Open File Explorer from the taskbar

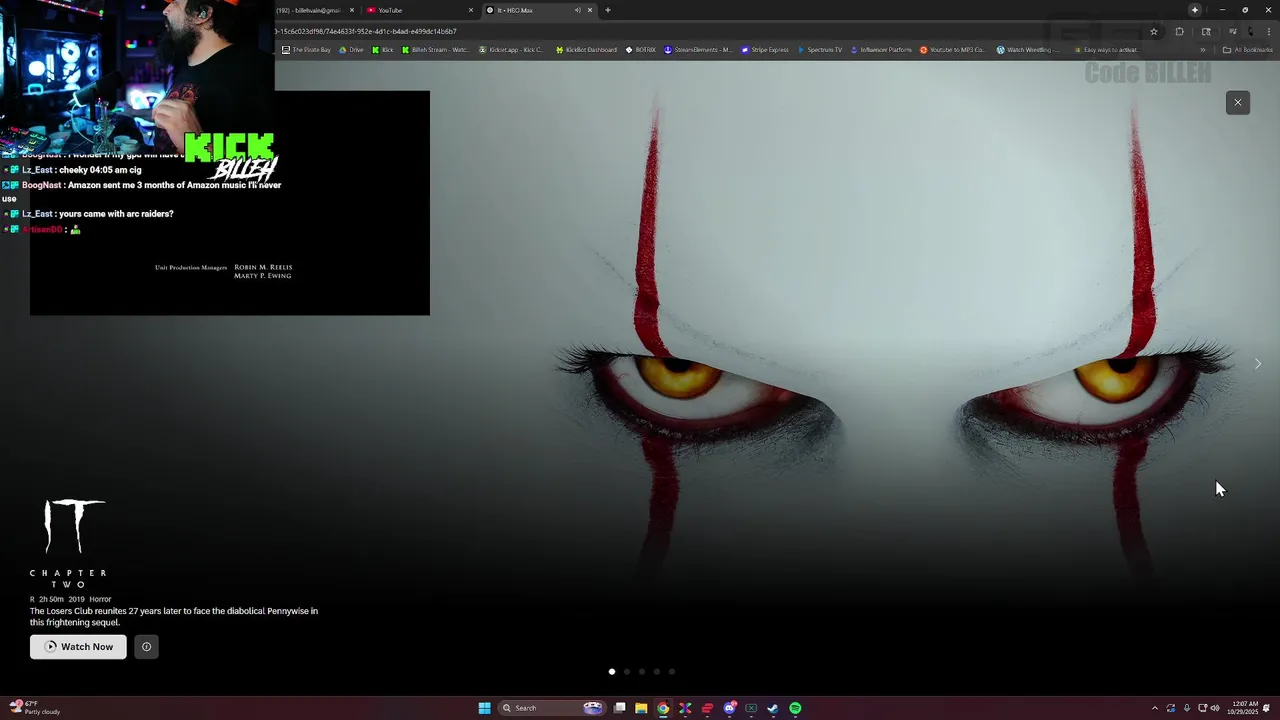click(x=641, y=708)
